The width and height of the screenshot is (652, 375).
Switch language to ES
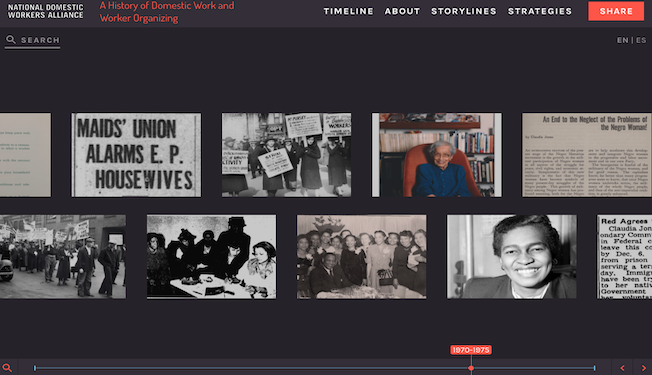click(641, 40)
